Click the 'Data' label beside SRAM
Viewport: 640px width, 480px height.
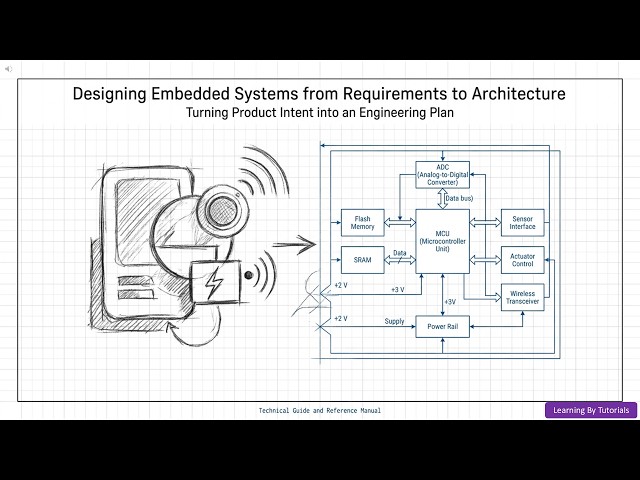(400, 253)
